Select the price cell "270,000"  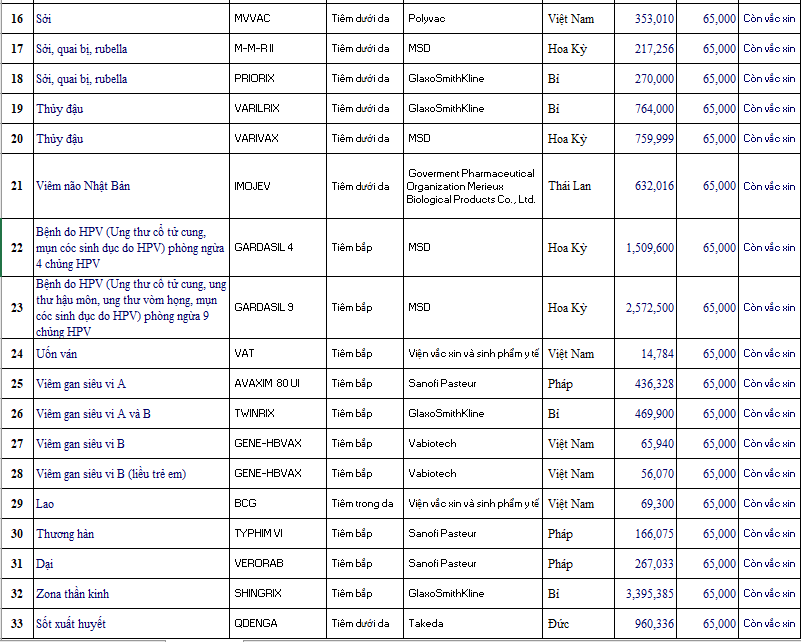coord(645,79)
